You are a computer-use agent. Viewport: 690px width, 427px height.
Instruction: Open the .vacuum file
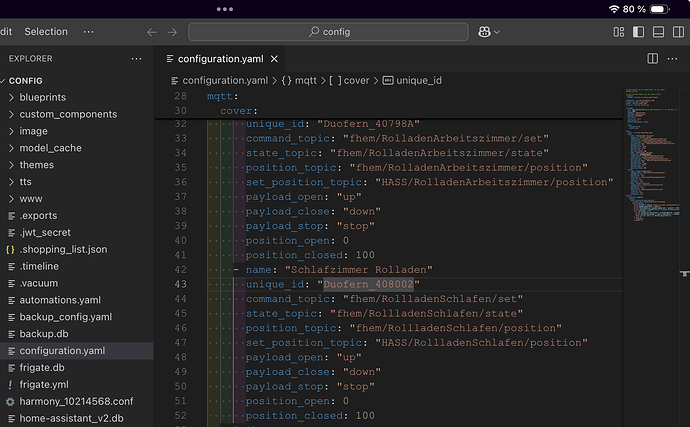pos(39,283)
